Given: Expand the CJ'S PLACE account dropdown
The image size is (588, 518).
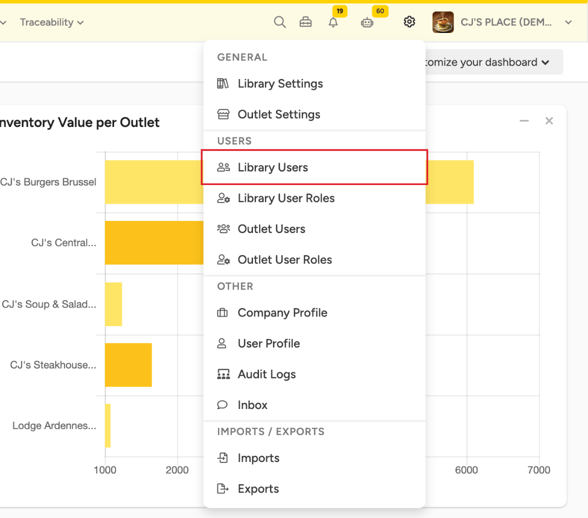Looking at the screenshot, I should [x=568, y=22].
